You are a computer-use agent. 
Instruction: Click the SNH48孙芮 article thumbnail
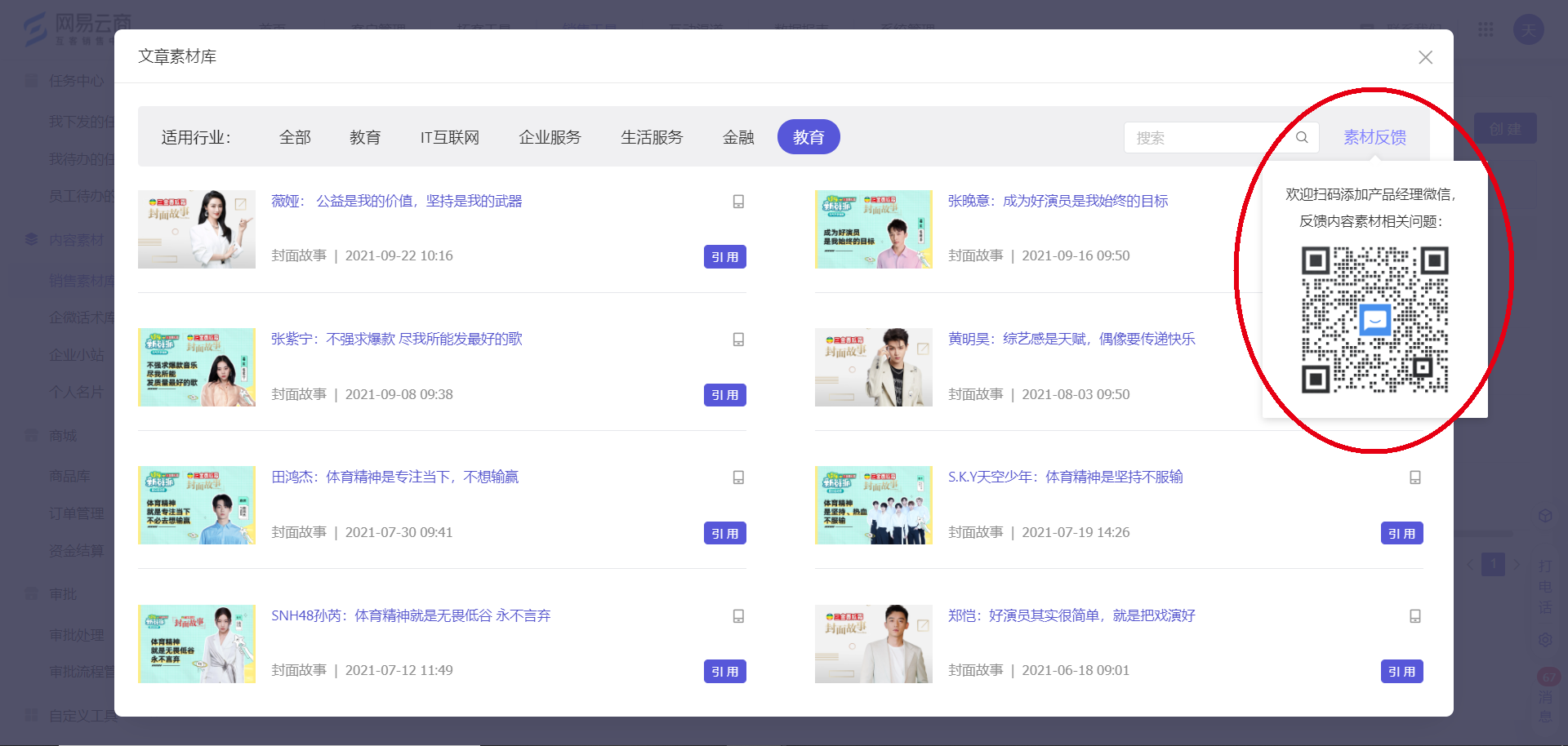coord(197,644)
